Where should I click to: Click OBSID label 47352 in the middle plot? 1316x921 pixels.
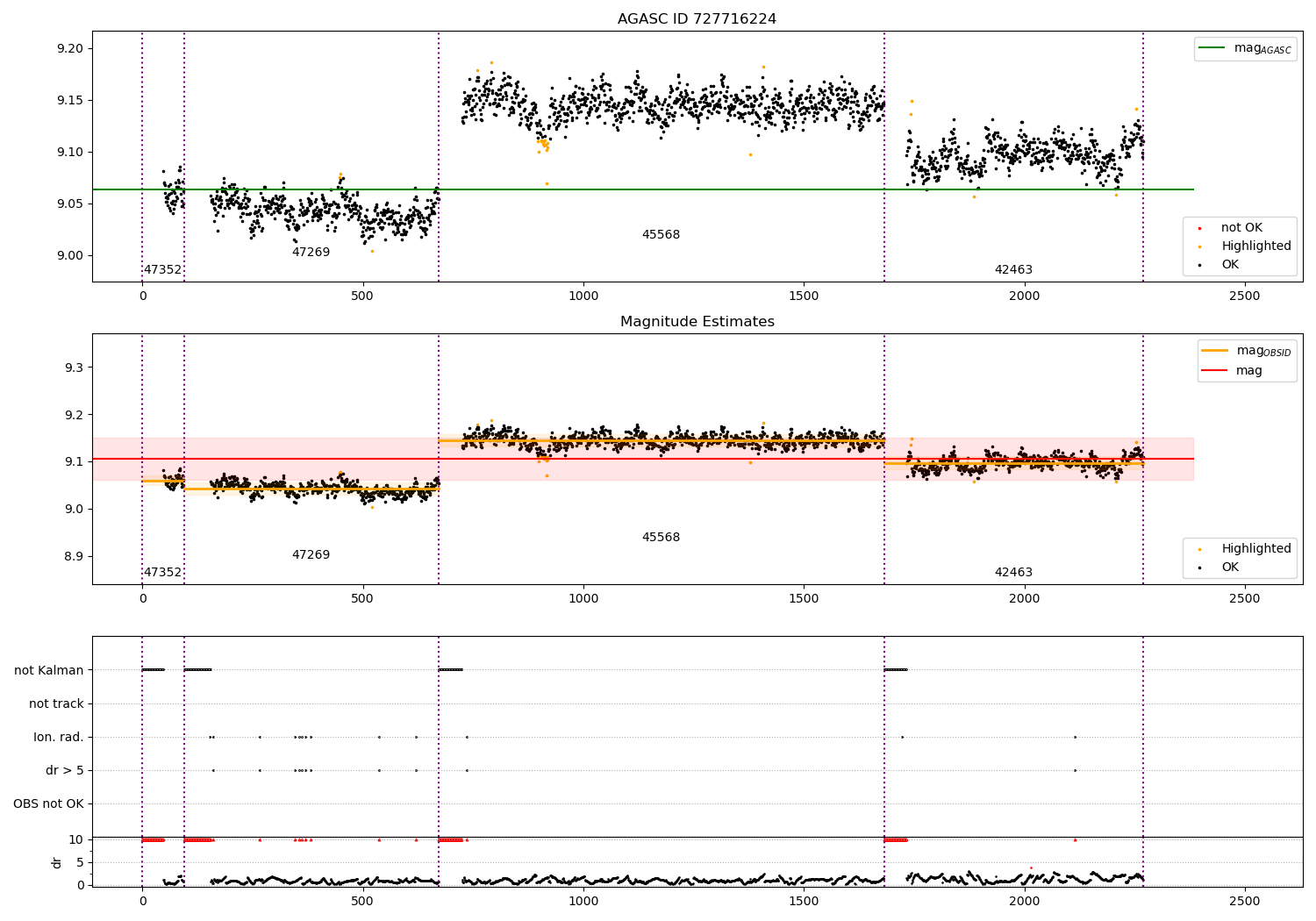point(162,572)
